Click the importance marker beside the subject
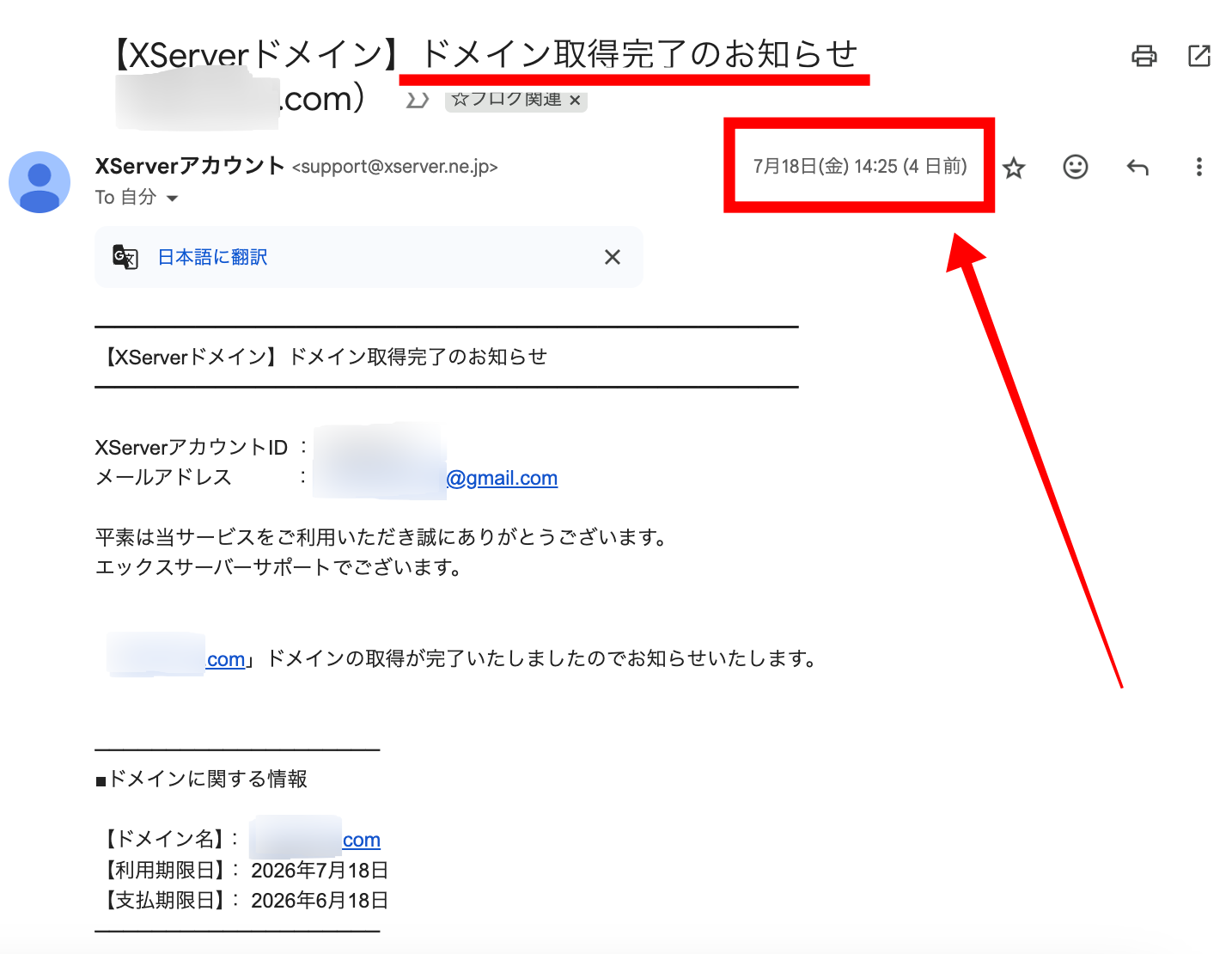Image resolution: width=1232 pixels, height=954 pixels. coord(418,101)
